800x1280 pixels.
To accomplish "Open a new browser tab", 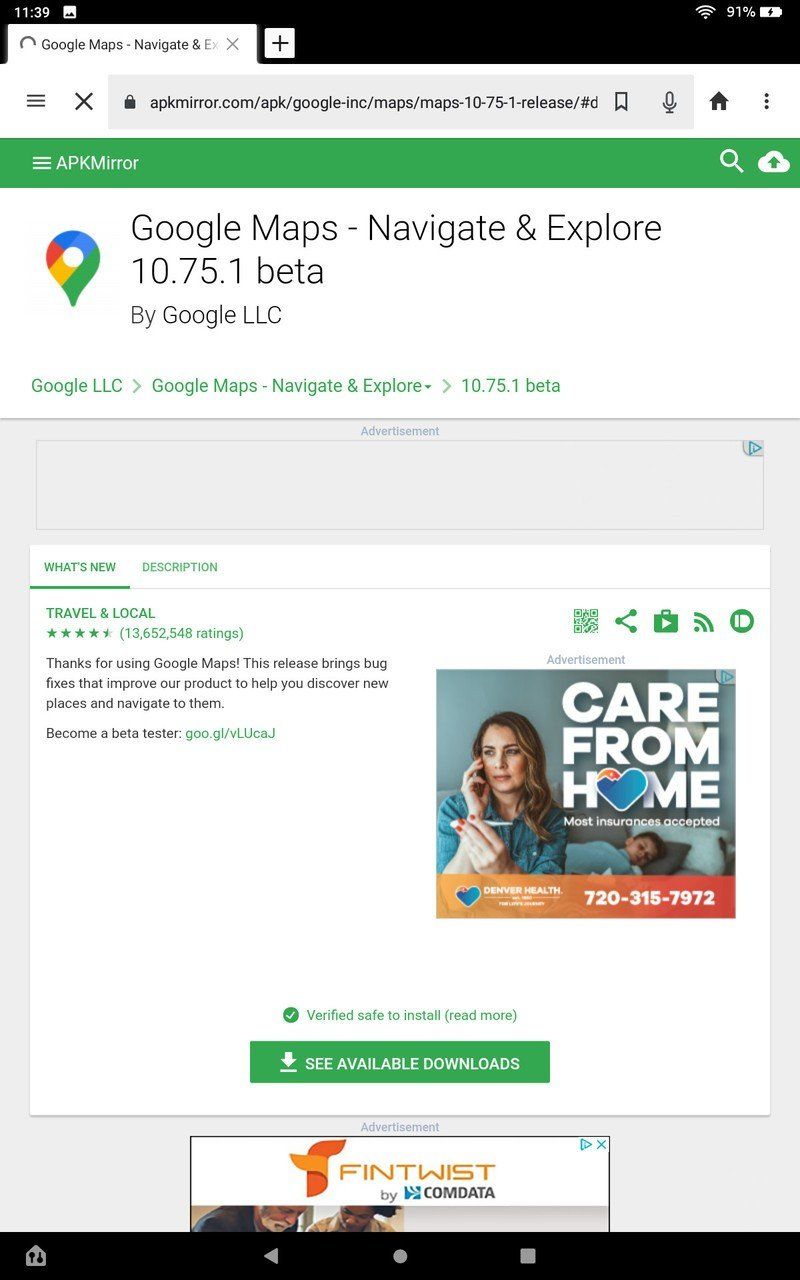I will (x=280, y=43).
